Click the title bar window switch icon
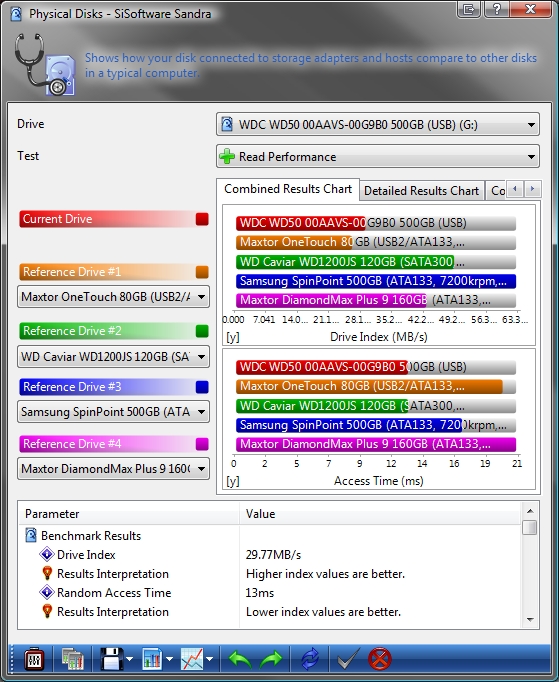 point(469,10)
